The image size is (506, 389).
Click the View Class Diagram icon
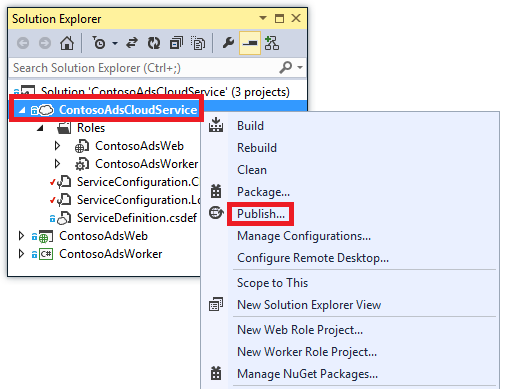(x=272, y=43)
